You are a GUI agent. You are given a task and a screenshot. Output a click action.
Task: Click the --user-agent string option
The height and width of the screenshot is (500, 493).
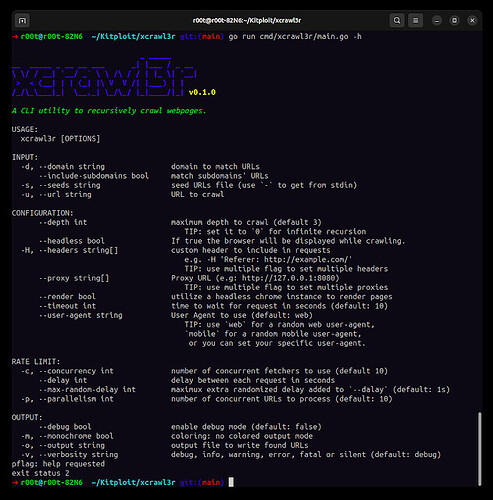[x=81, y=315]
